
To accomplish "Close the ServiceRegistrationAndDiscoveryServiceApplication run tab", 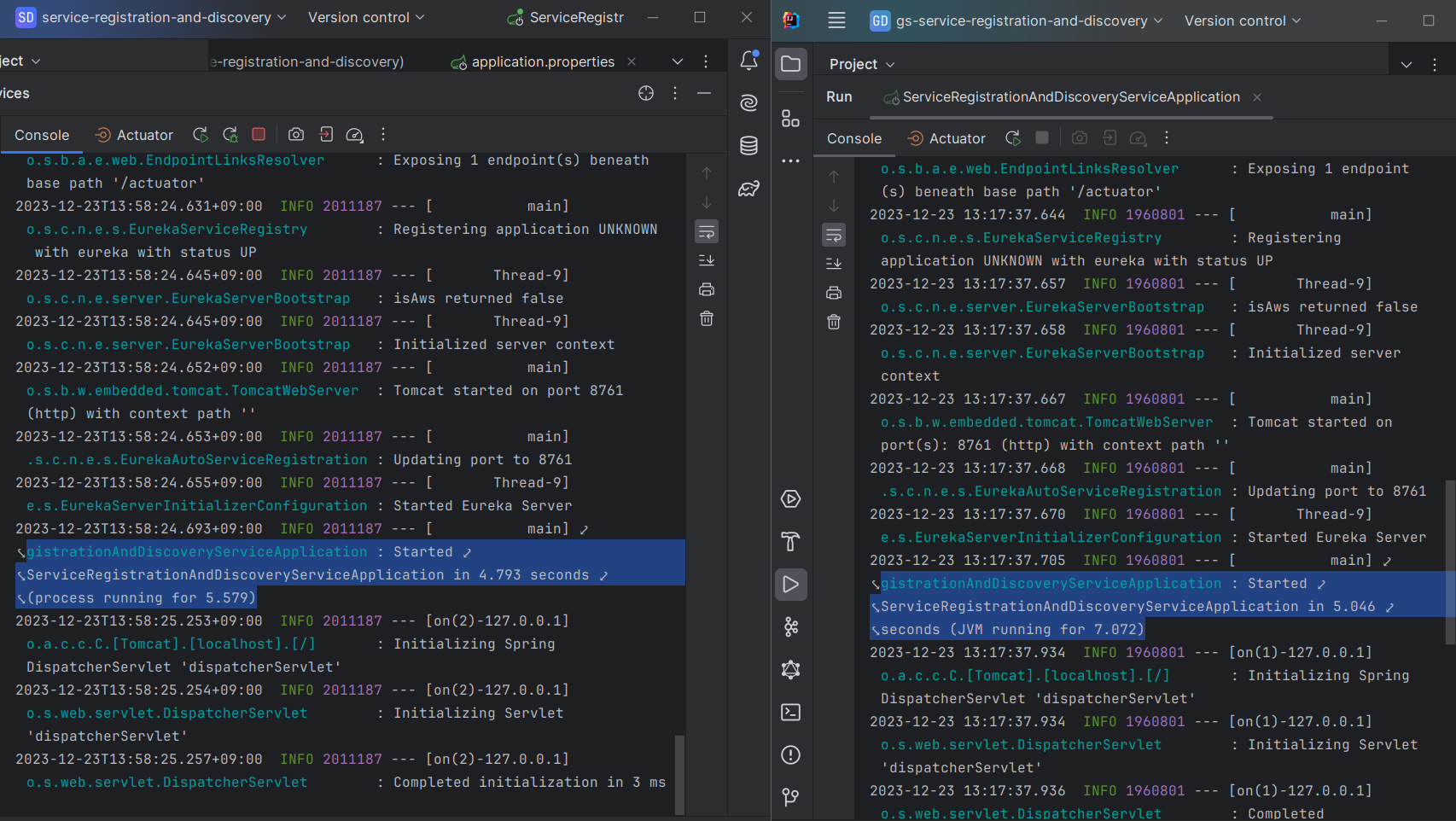I will point(1257,97).
